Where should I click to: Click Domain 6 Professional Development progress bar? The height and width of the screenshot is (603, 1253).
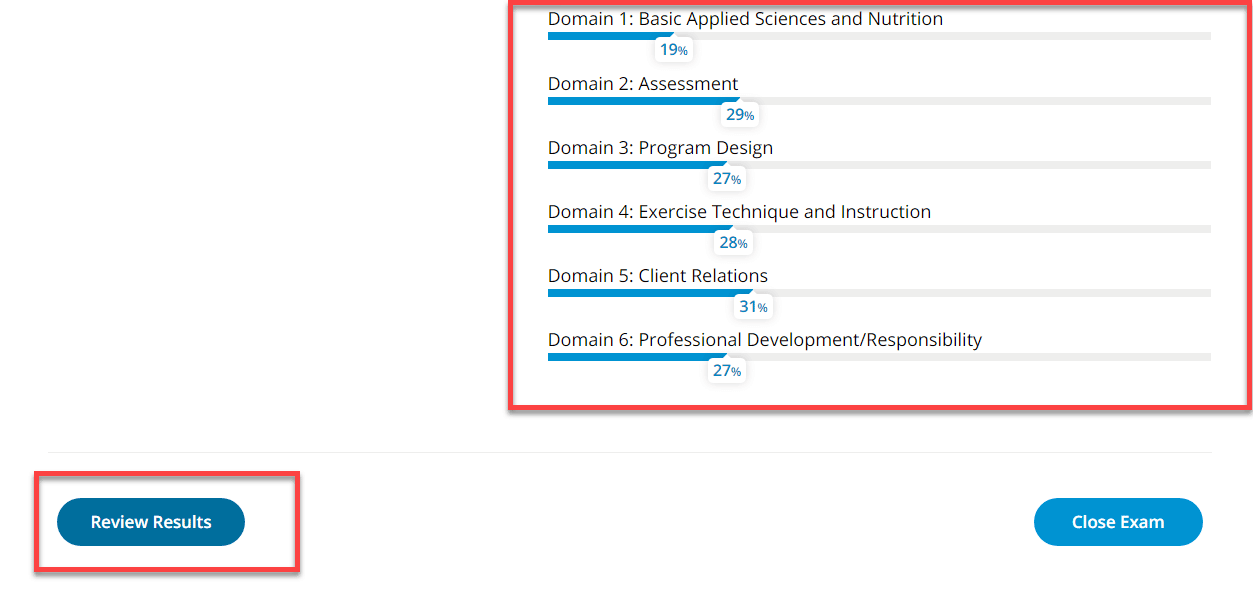pos(878,357)
